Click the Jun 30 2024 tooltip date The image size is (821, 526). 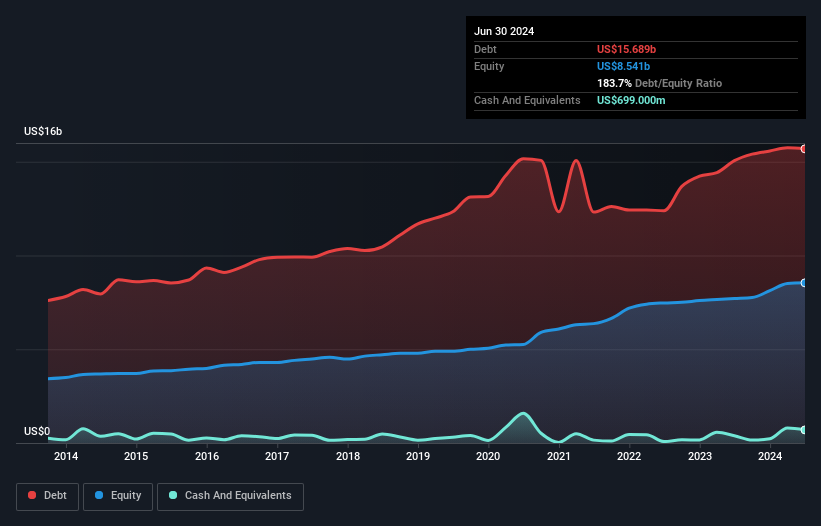coord(504,31)
